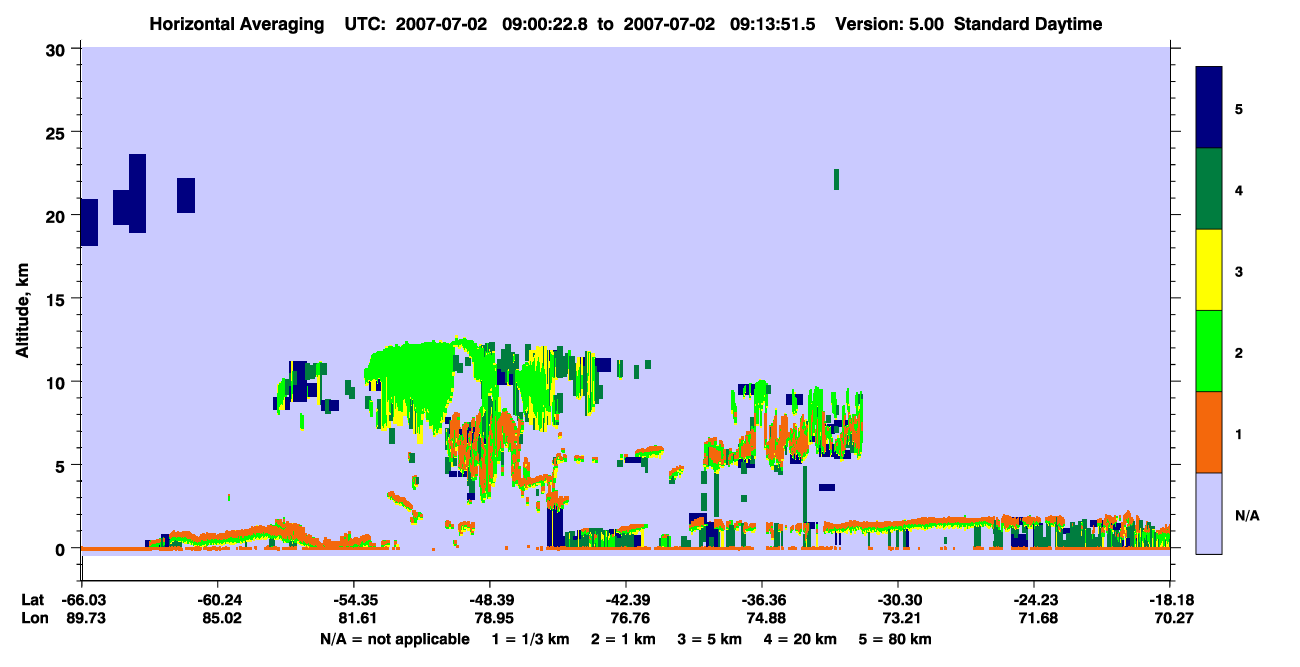Click the lavender N/A color swatch
The width and height of the screenshot is (1300, 667).
pyautogui.click(x=1209, y=513)
